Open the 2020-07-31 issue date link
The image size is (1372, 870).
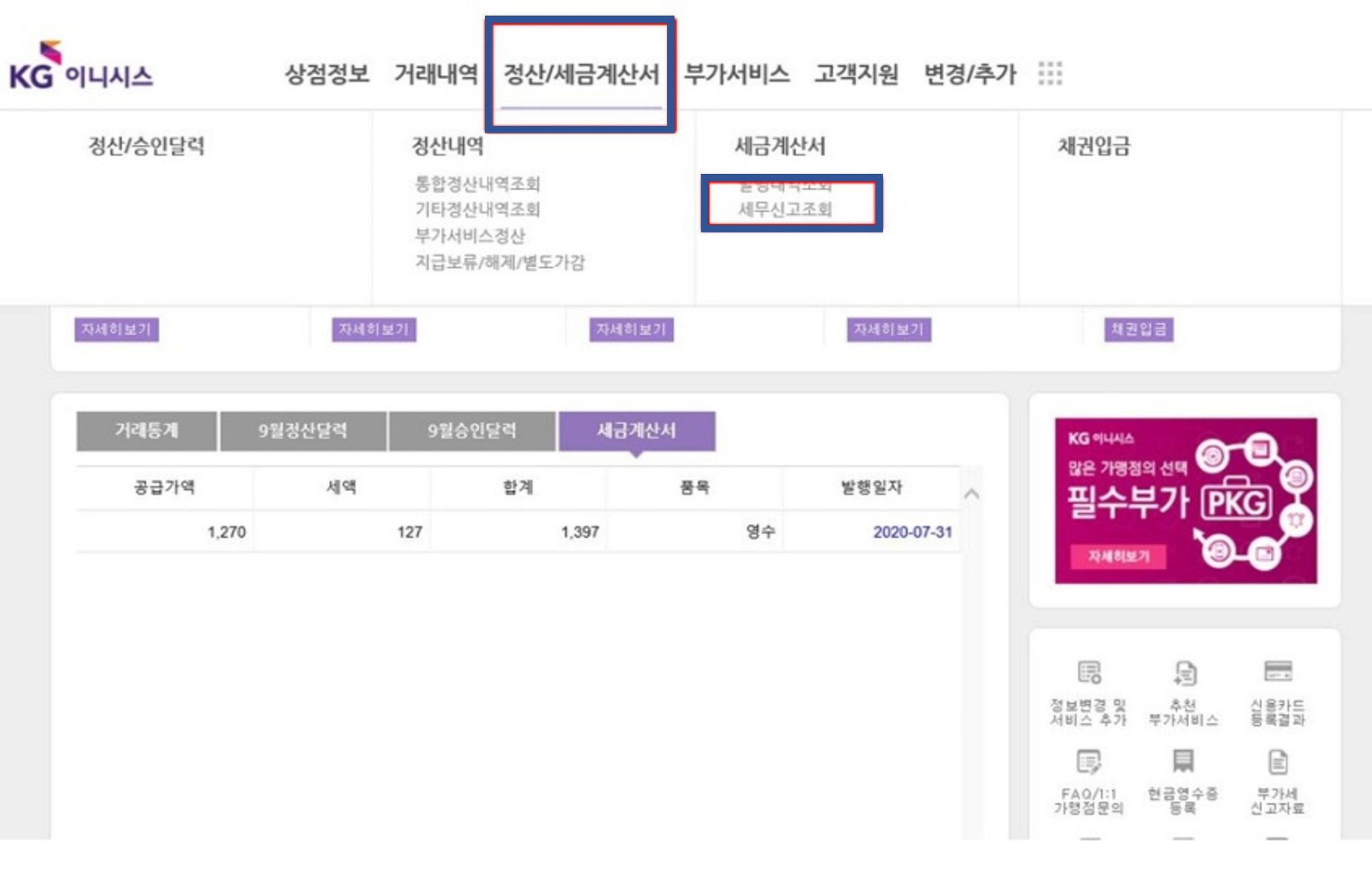click(x=912, y=532)
